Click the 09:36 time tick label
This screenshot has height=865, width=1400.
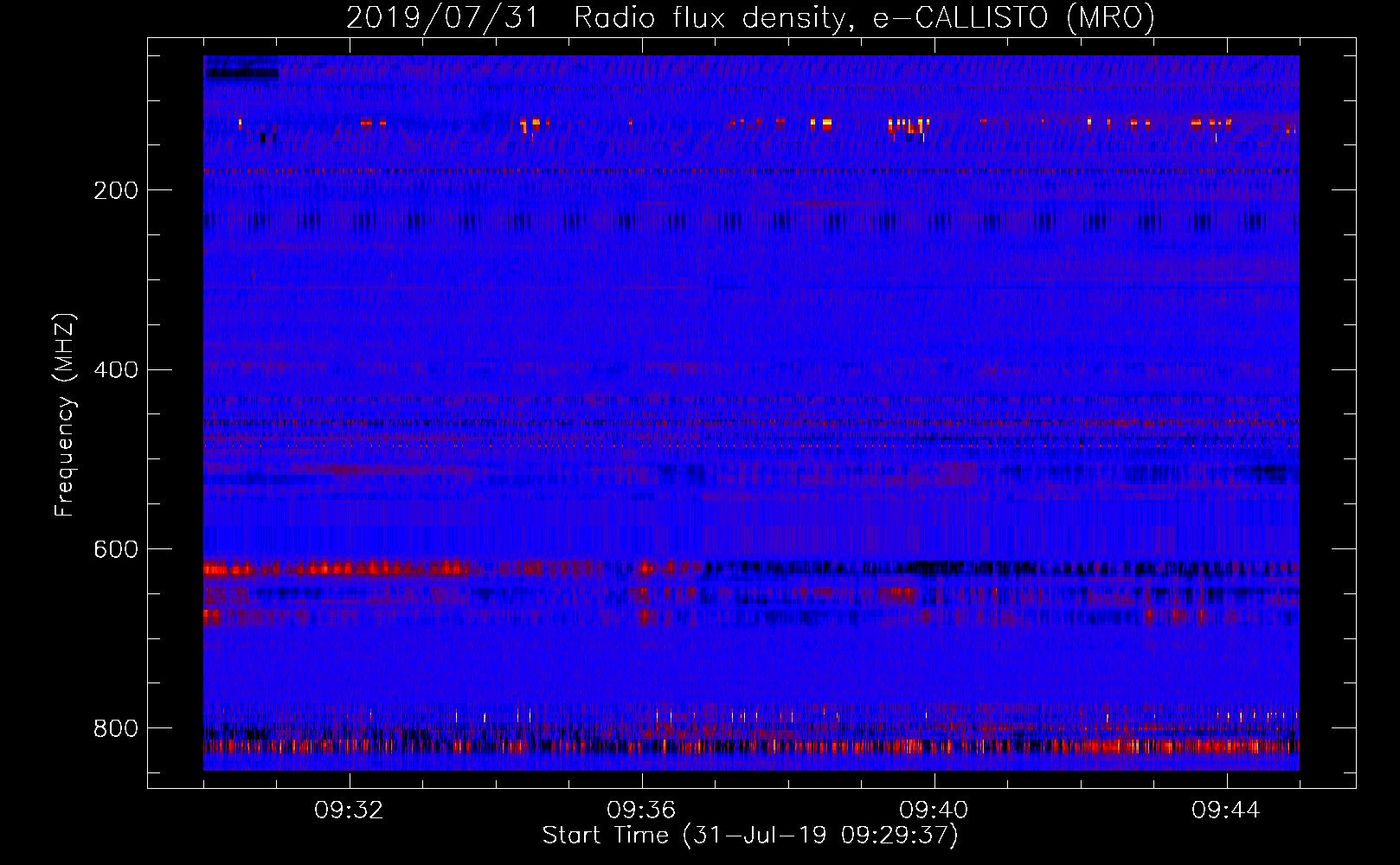pos(641,811)
